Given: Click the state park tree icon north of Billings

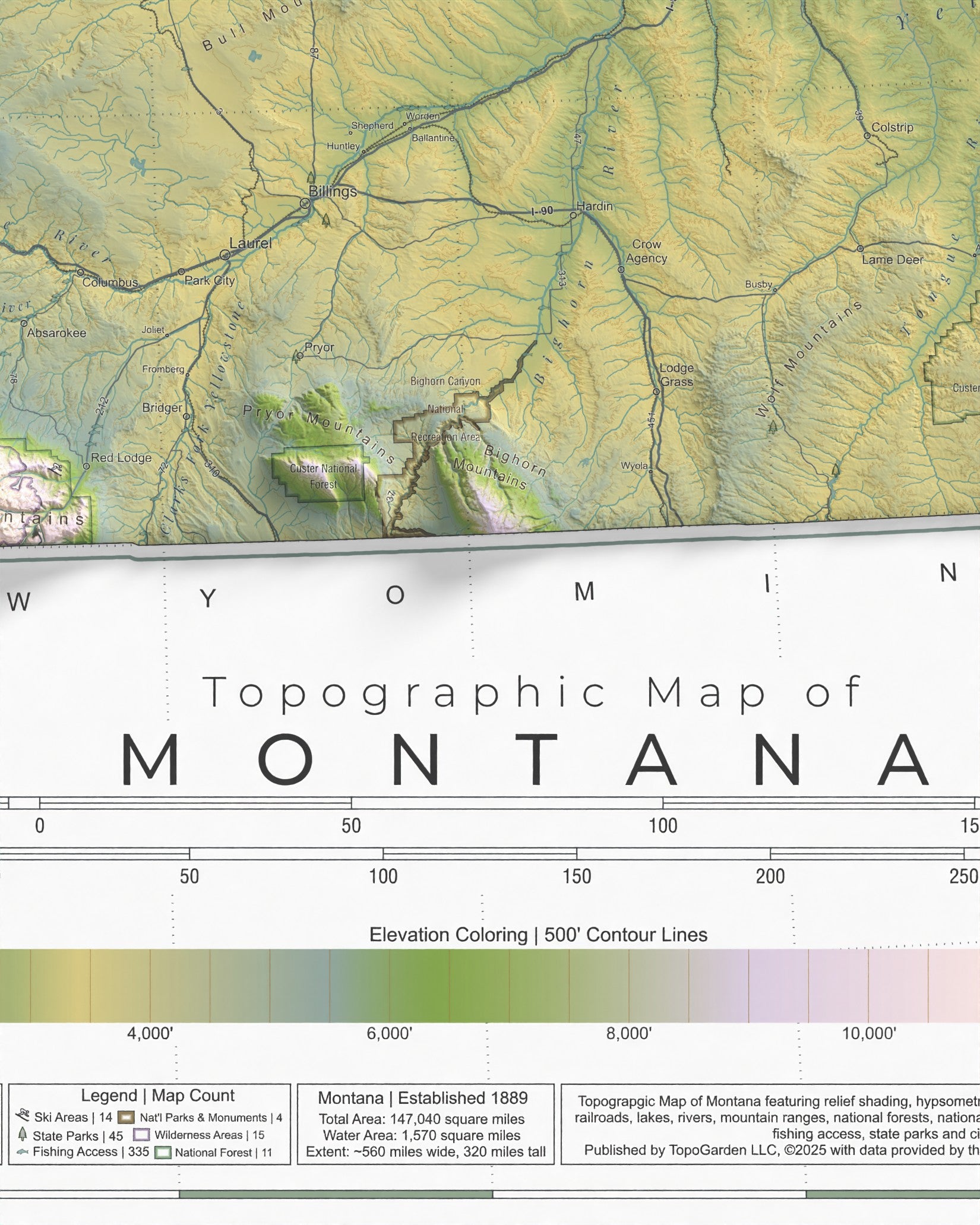Looking at the screenshot, I should tap(310, 177).
